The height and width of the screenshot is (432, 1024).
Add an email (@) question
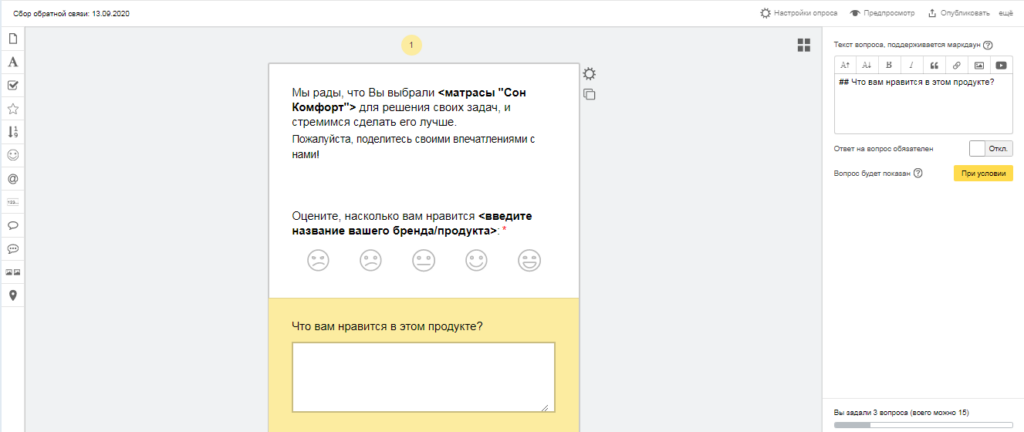click(x=12, y=179)
